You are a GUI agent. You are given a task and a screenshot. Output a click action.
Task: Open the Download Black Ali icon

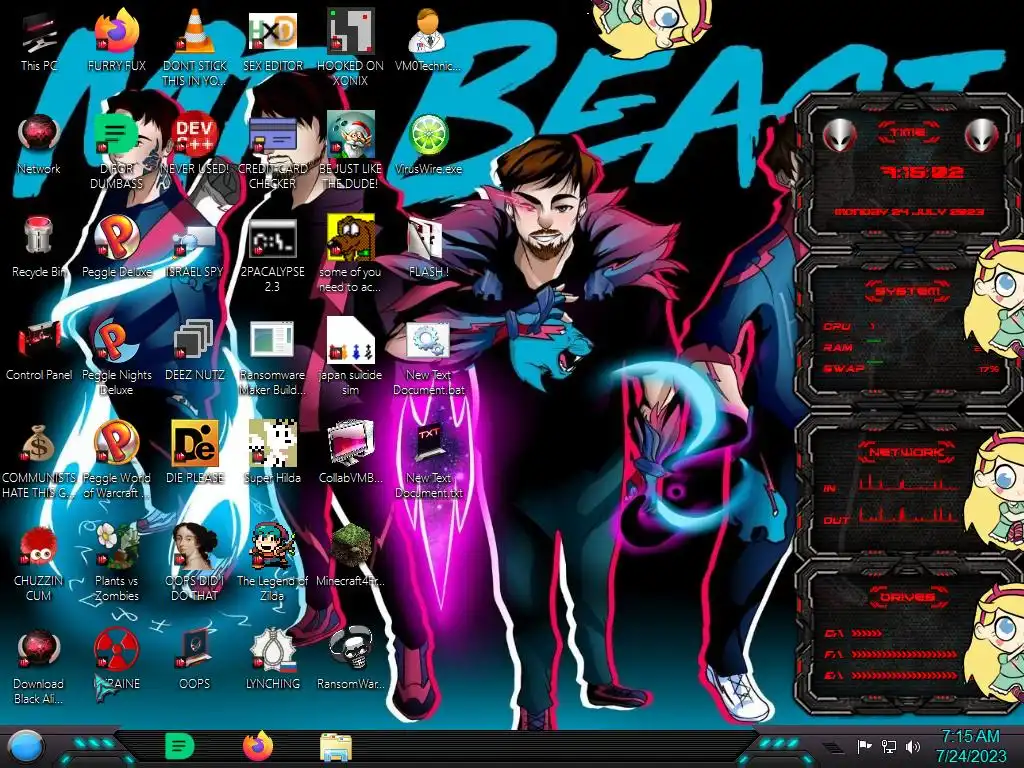tap(39, 666)
